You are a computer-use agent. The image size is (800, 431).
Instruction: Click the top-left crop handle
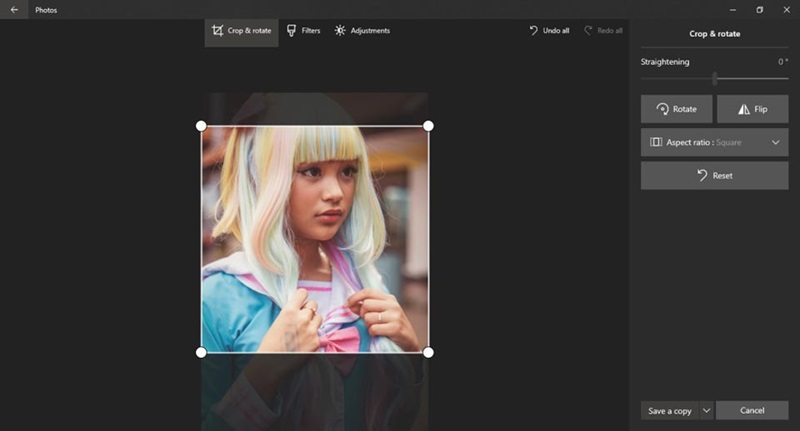201,126
